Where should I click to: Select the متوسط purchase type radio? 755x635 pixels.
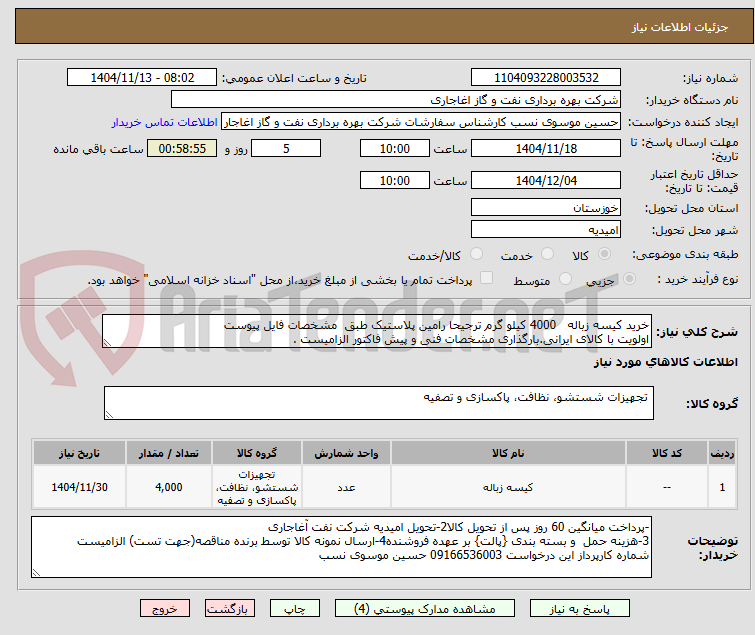tap(565, 279)
